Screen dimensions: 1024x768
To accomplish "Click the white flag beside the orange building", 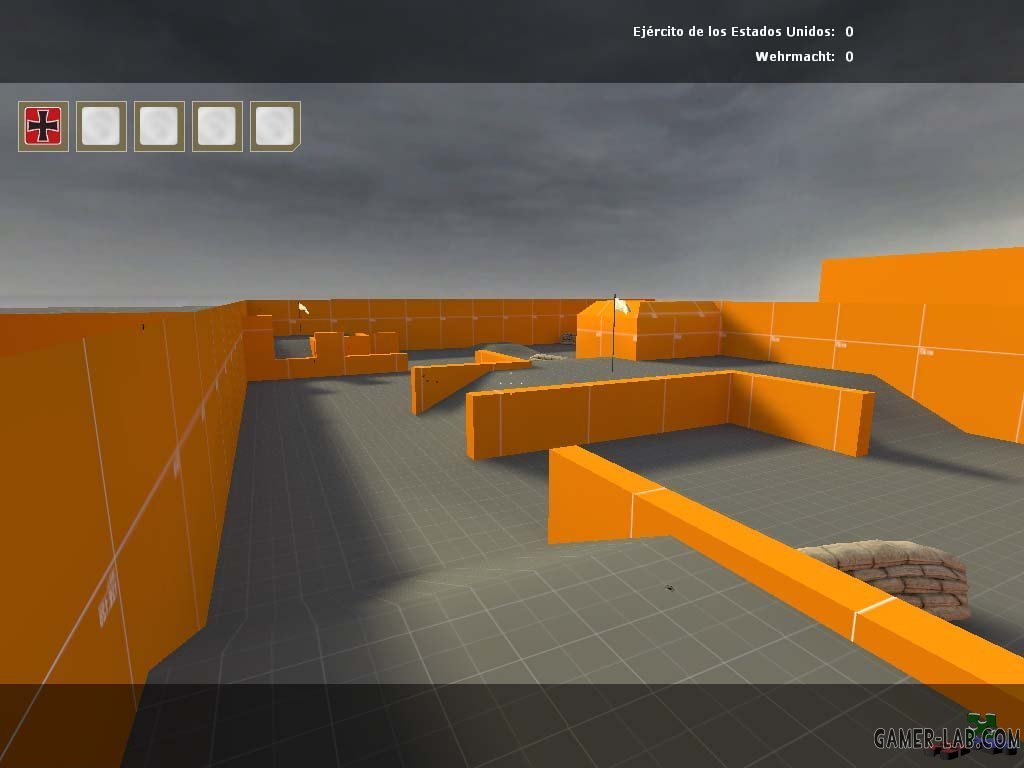I will 620,305.
